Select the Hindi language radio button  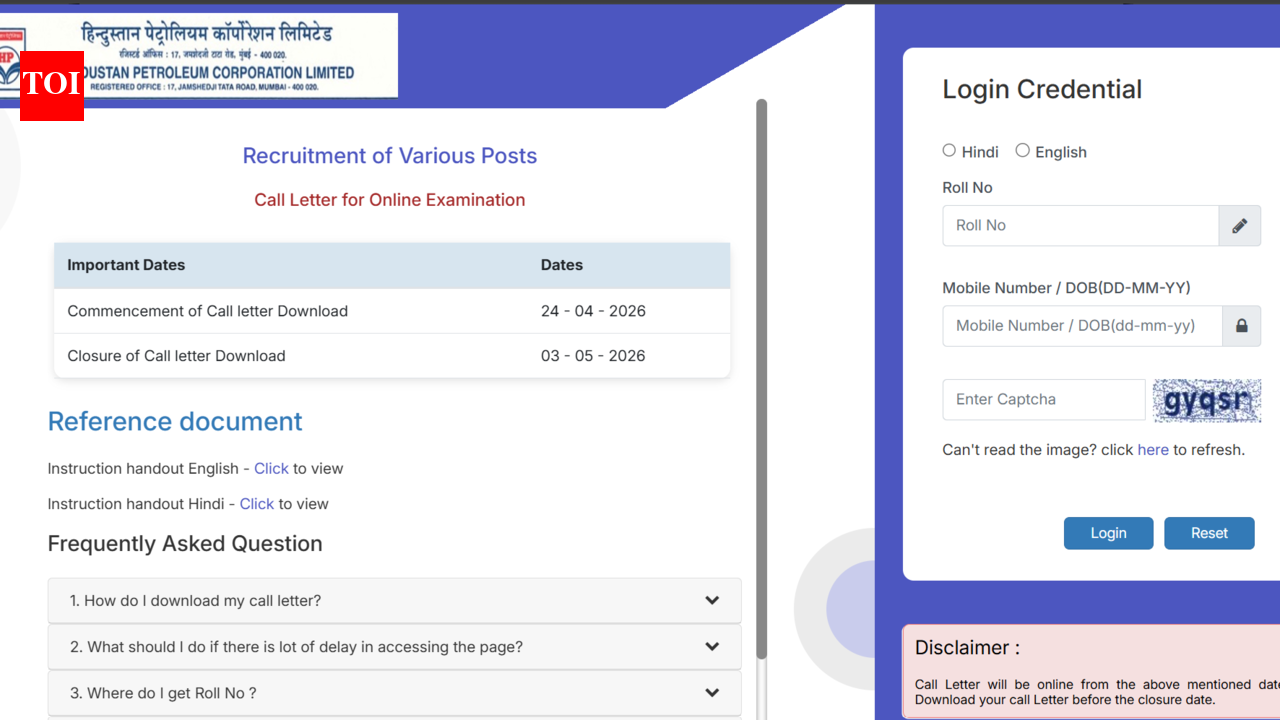[x=949, y=150]
